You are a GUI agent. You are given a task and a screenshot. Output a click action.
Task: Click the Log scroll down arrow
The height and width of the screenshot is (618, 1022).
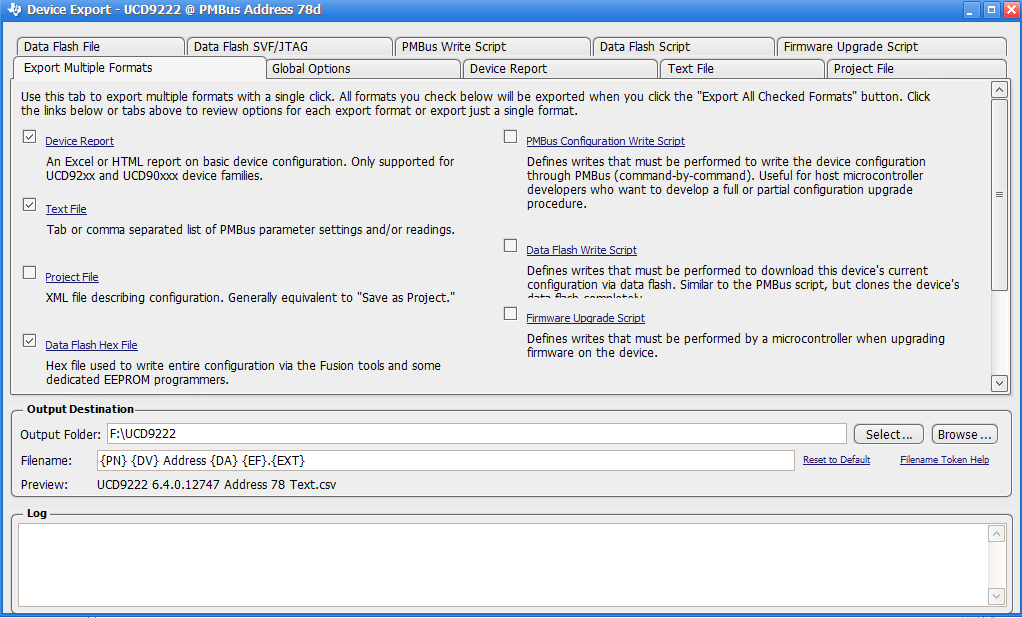tap(997, 596)
